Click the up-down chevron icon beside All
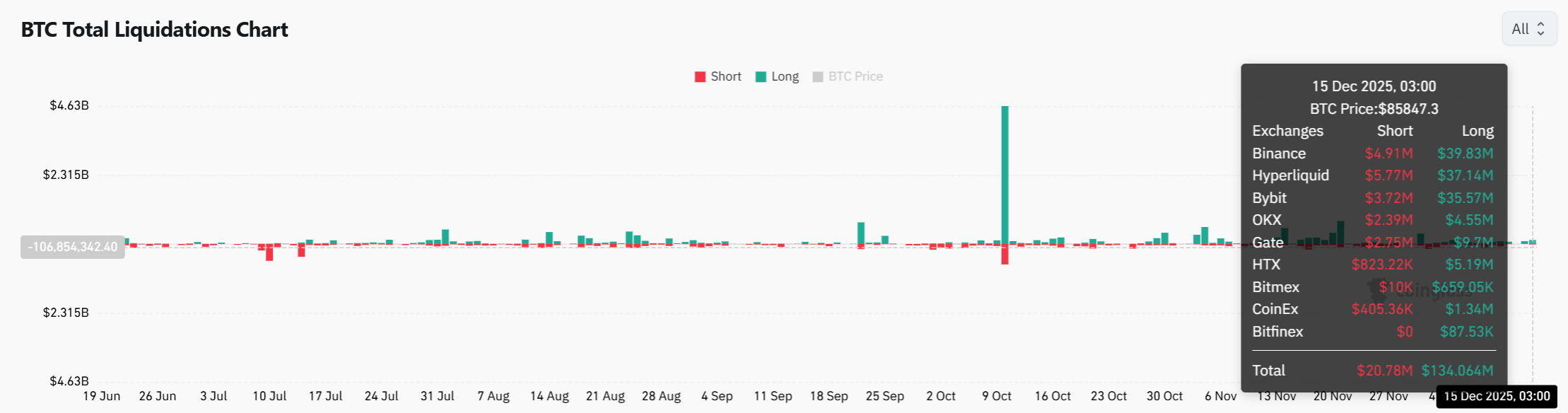The image size is (1568, 413). click(1540, 29)
